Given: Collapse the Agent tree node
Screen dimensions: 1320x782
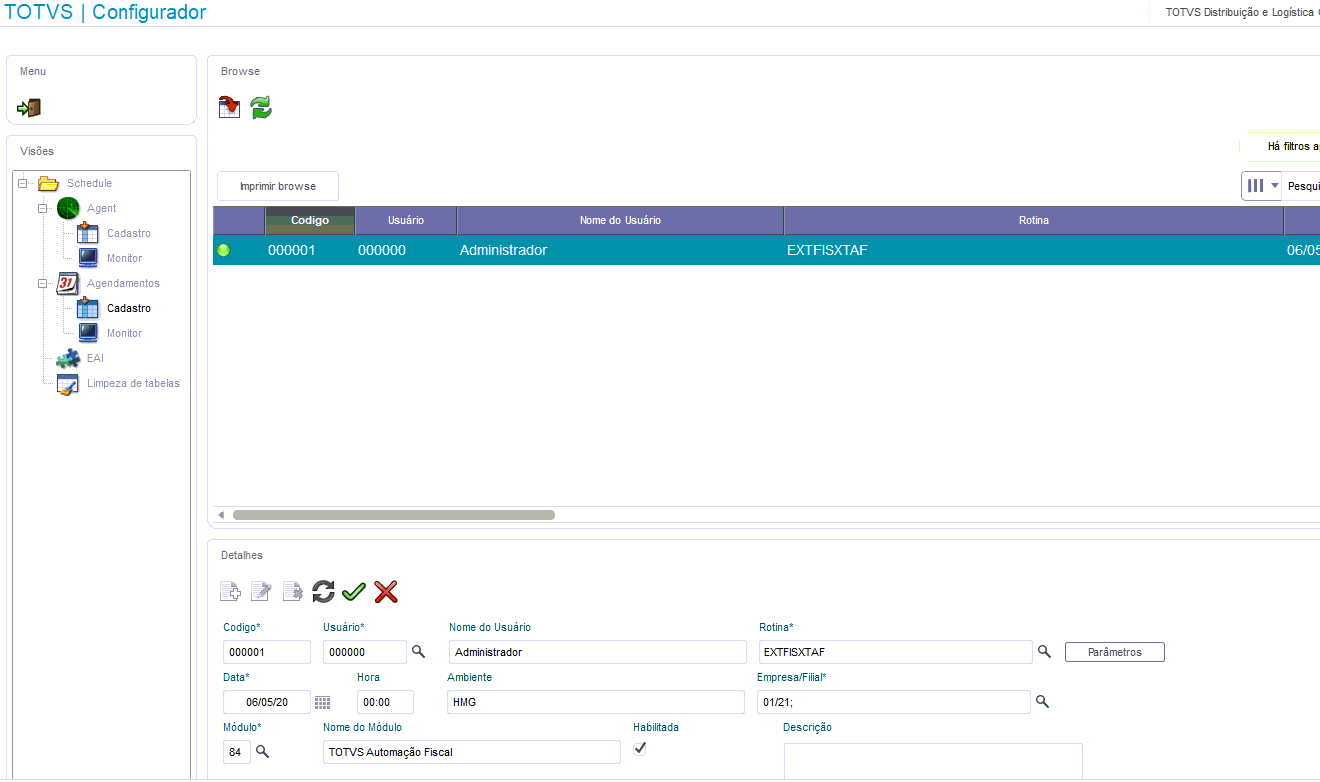Looking at the screenshot, I should coord(43,208).
